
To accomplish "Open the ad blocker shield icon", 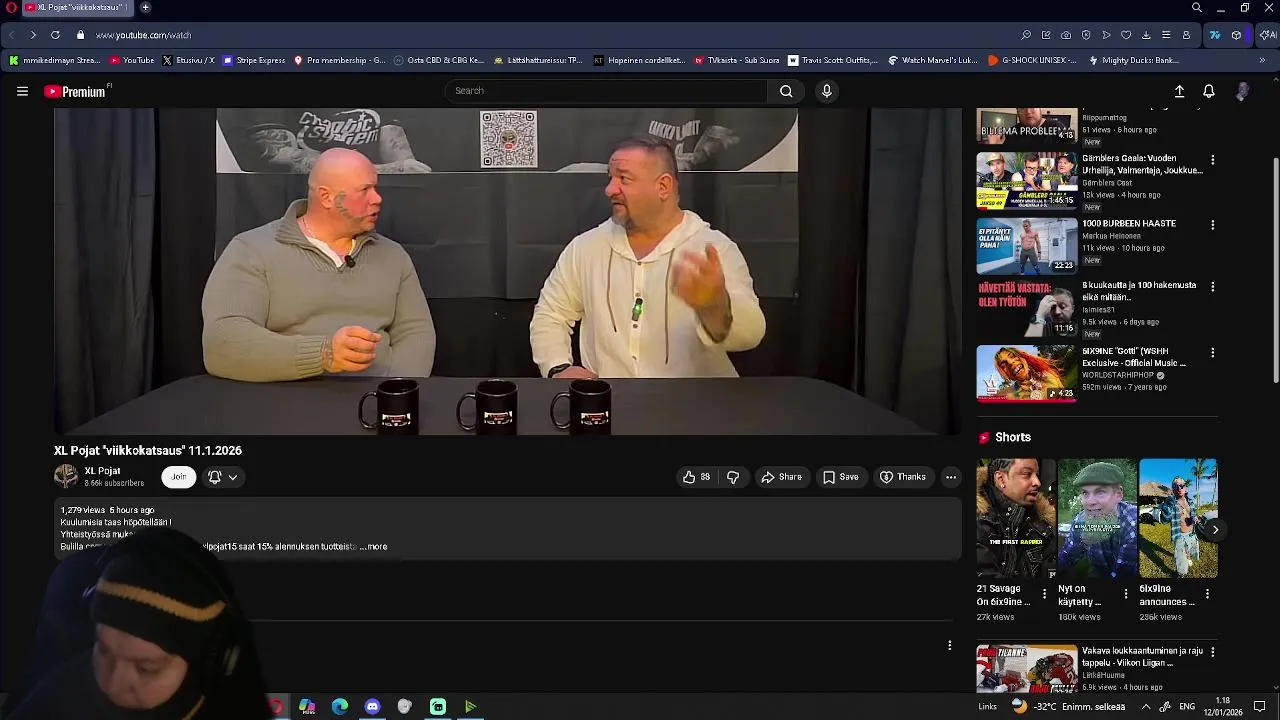I will point(1086,35).
